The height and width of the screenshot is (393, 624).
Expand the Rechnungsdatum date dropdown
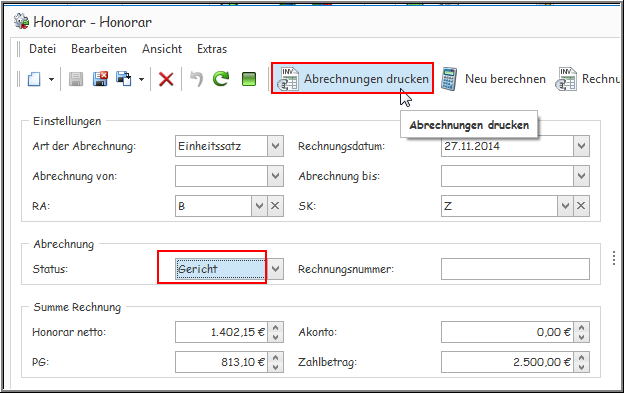point(581,146)
